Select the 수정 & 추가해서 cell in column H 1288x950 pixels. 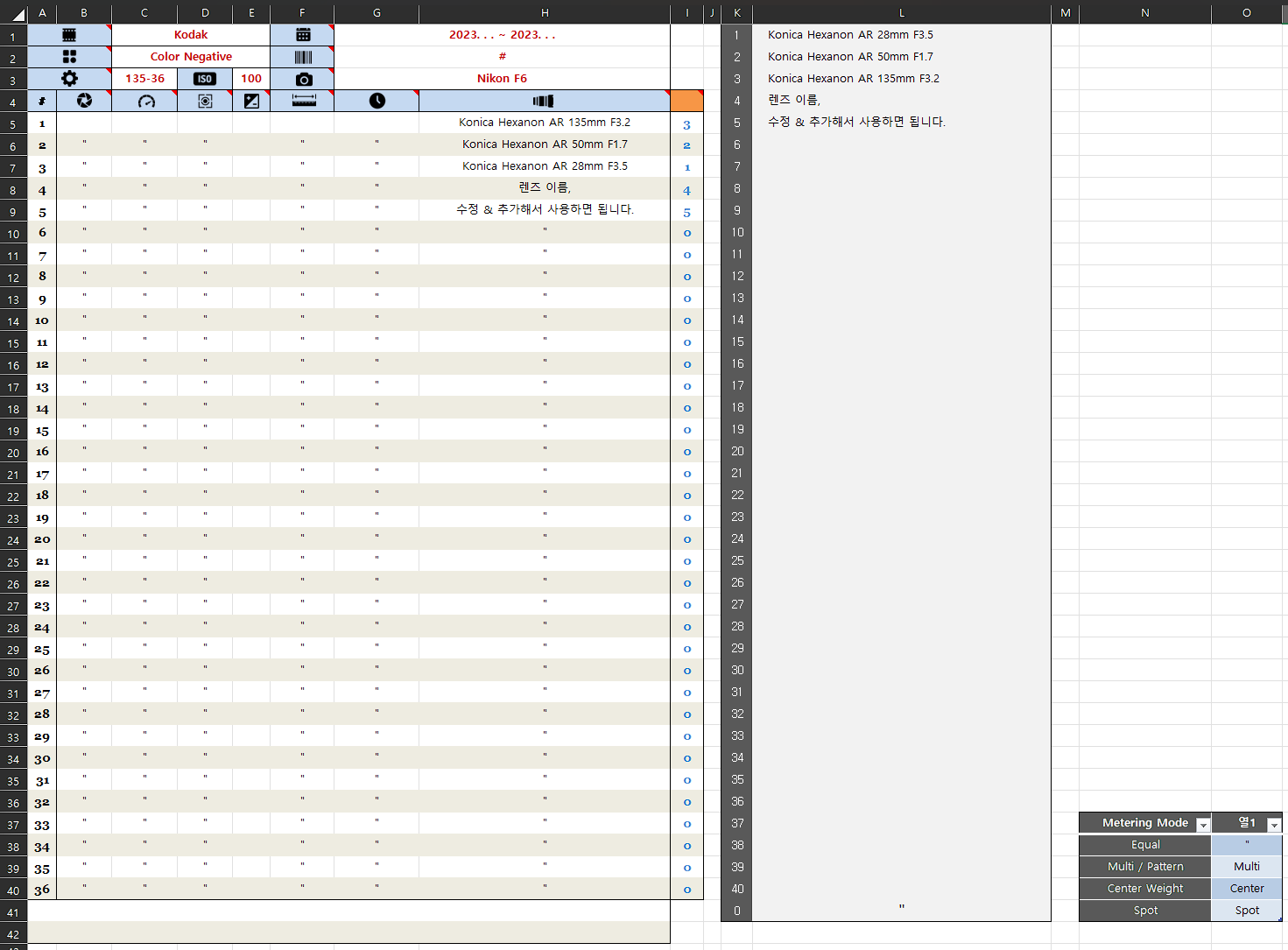pyautogui.click(x=544, y=210)
